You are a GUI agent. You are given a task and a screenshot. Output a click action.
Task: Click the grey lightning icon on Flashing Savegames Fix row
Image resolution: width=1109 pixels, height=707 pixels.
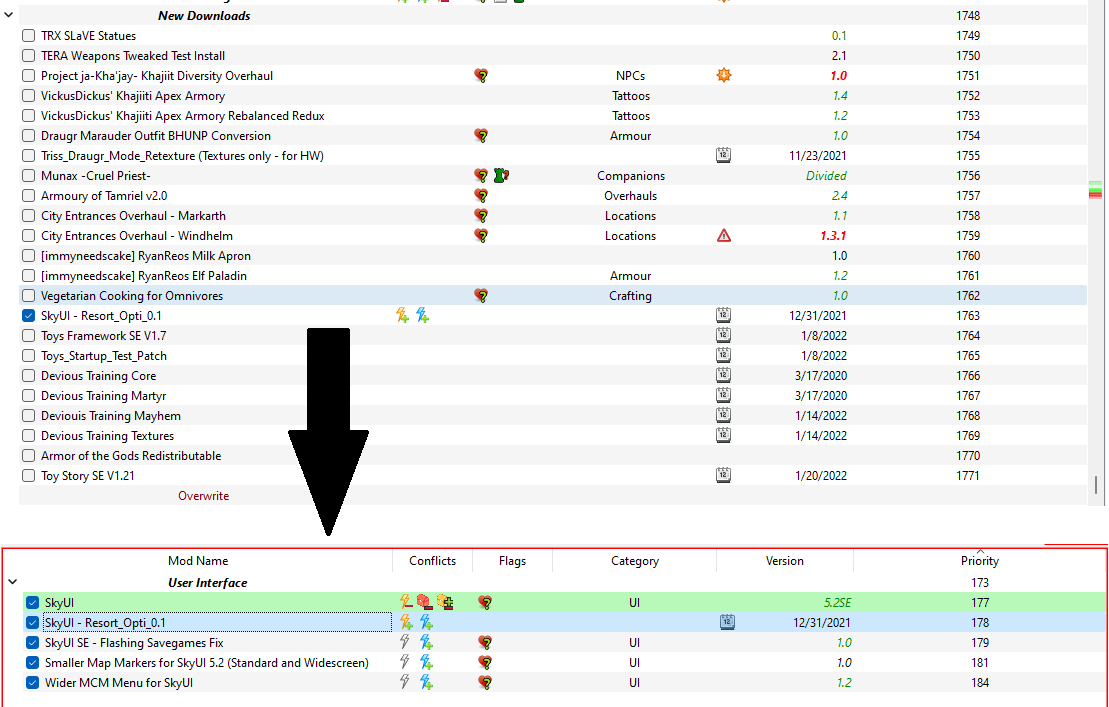[405, 642]
